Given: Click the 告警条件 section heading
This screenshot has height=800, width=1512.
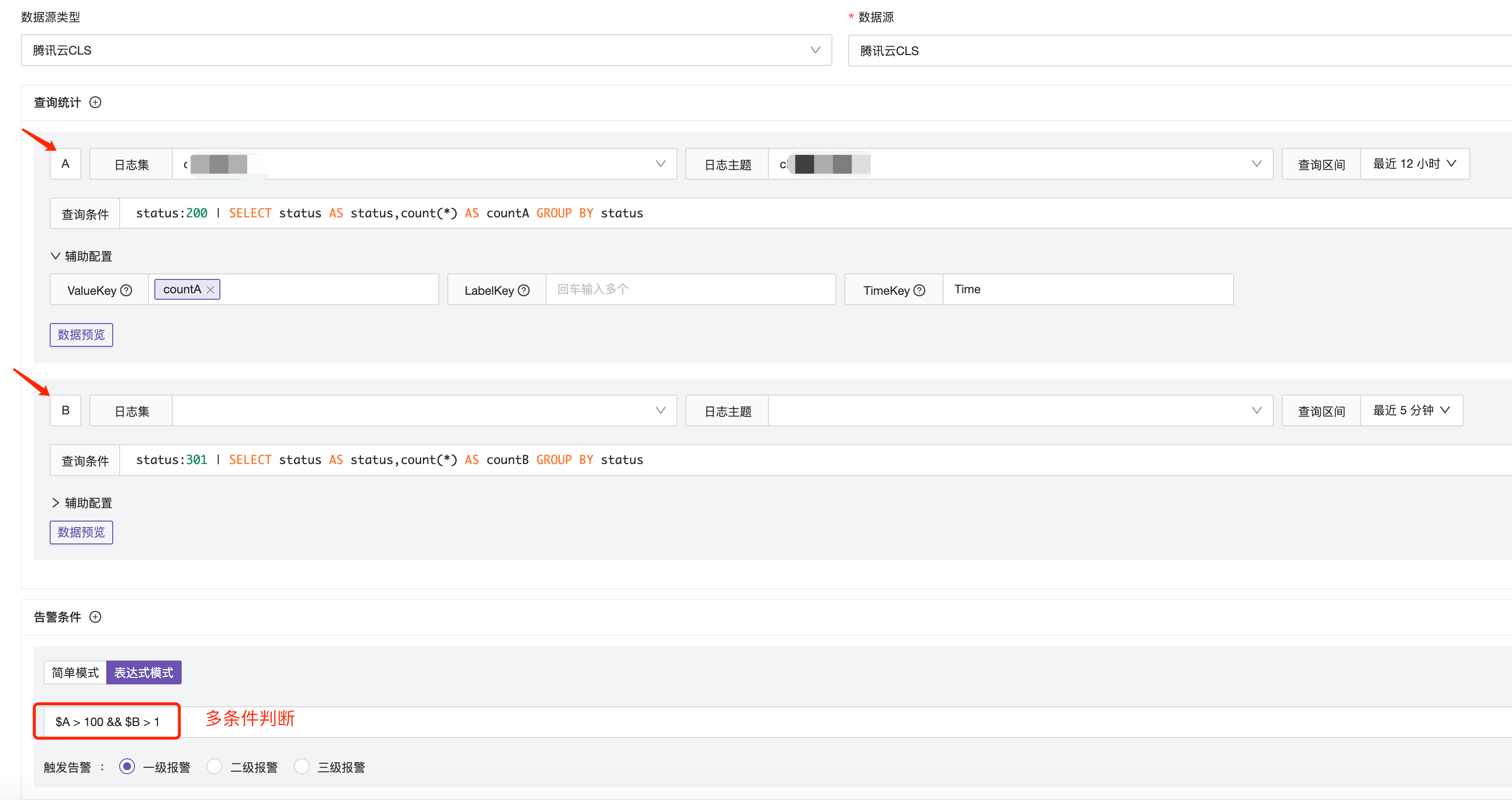Looking at the screenshot, I should point(57,617).
